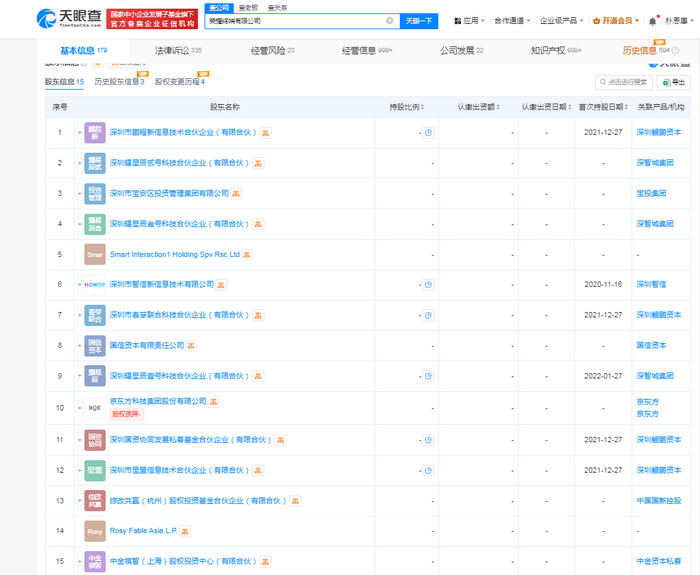Expand row 13 综改共赢 shareholder details
The width and height of the screenshot is (700, 575).
(79, 500)
